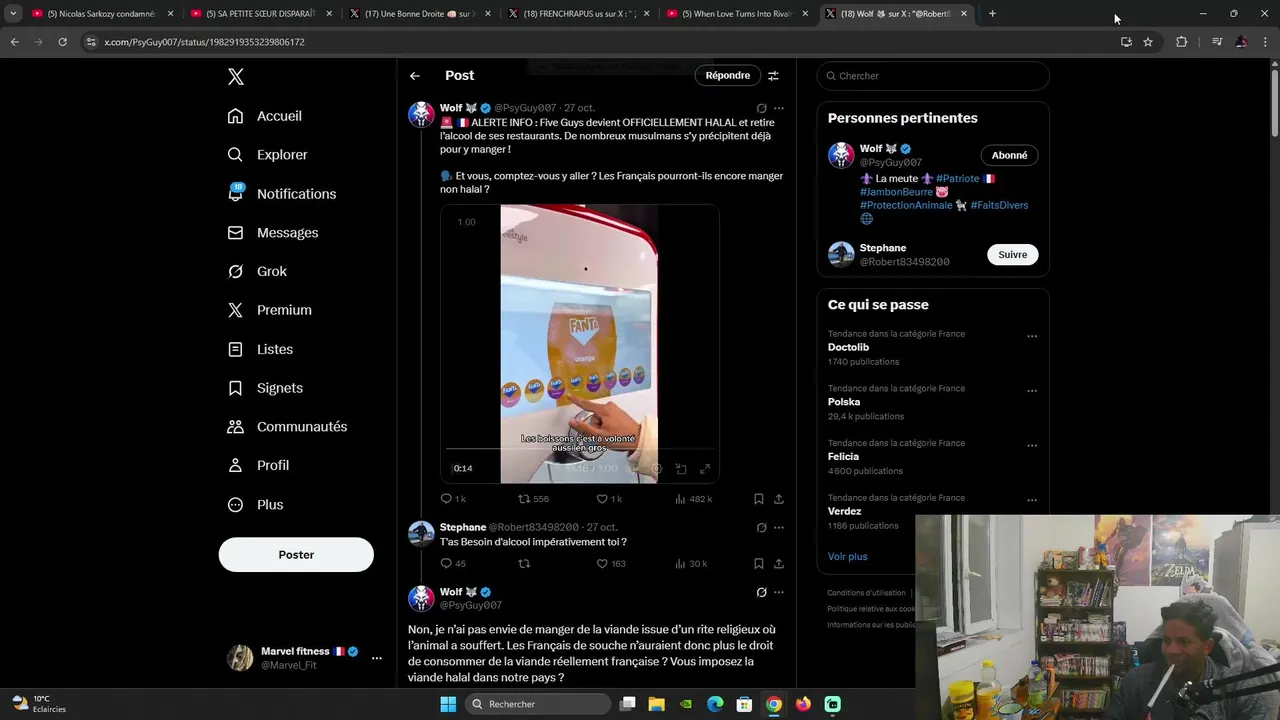
Task: Open more options on Wolf's second reply
Action: [x=779, y=593]
